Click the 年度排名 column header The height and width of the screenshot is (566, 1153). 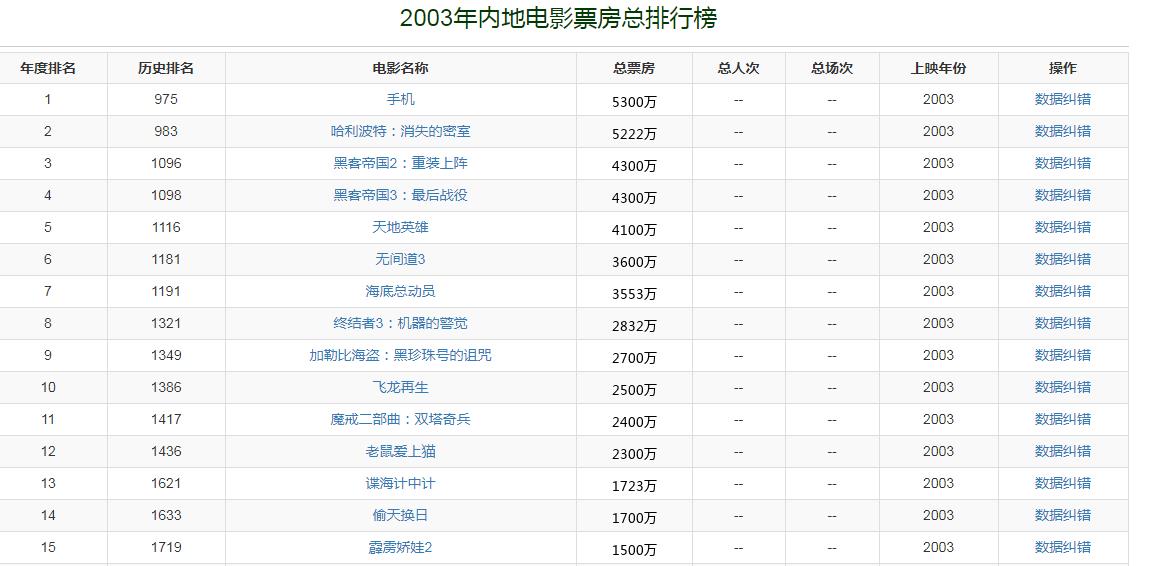coord(48,68)
